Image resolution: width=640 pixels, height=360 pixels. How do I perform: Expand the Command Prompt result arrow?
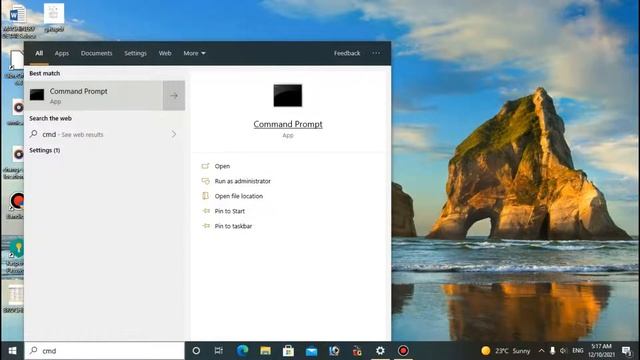tap(174, 96)
